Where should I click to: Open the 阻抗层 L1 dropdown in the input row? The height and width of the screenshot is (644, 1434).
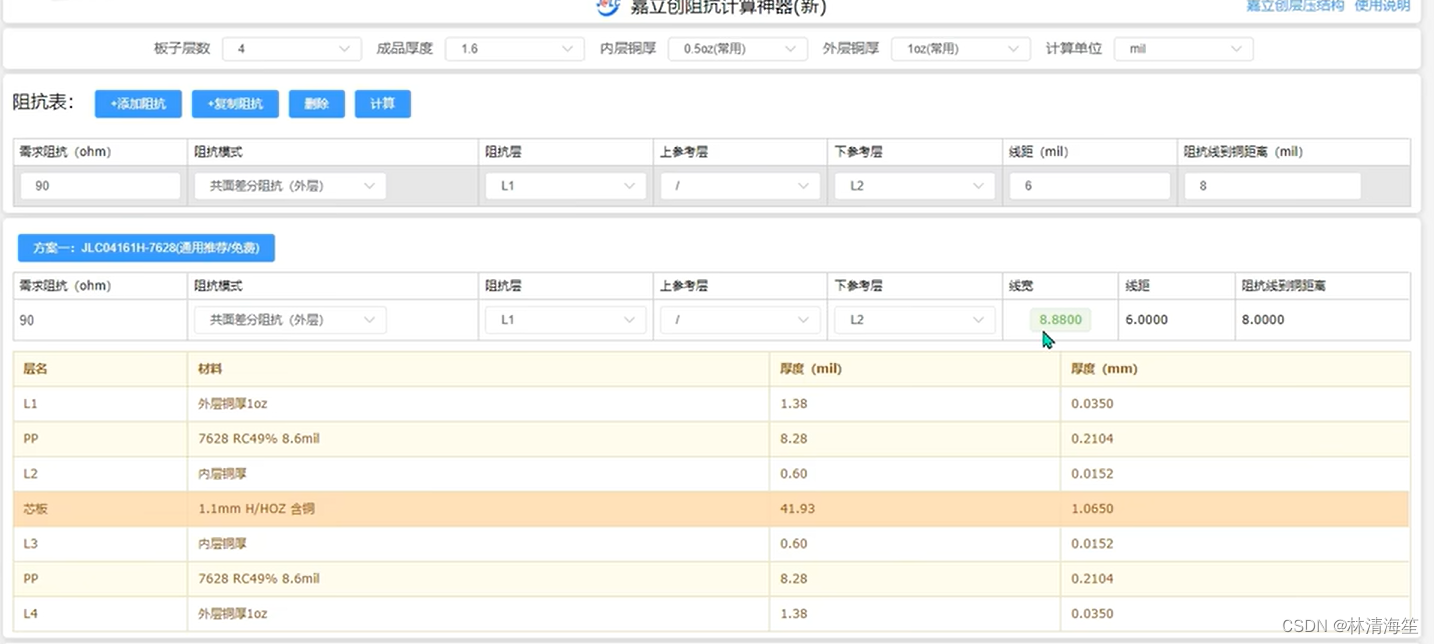(x=566, y=186)
